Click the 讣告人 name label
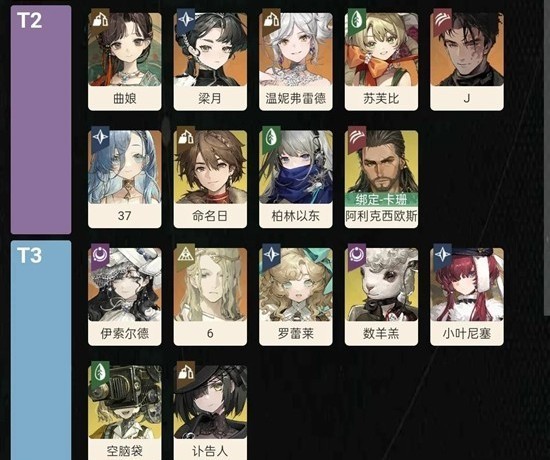The image size is (550, 460). [x=210, y=451]
